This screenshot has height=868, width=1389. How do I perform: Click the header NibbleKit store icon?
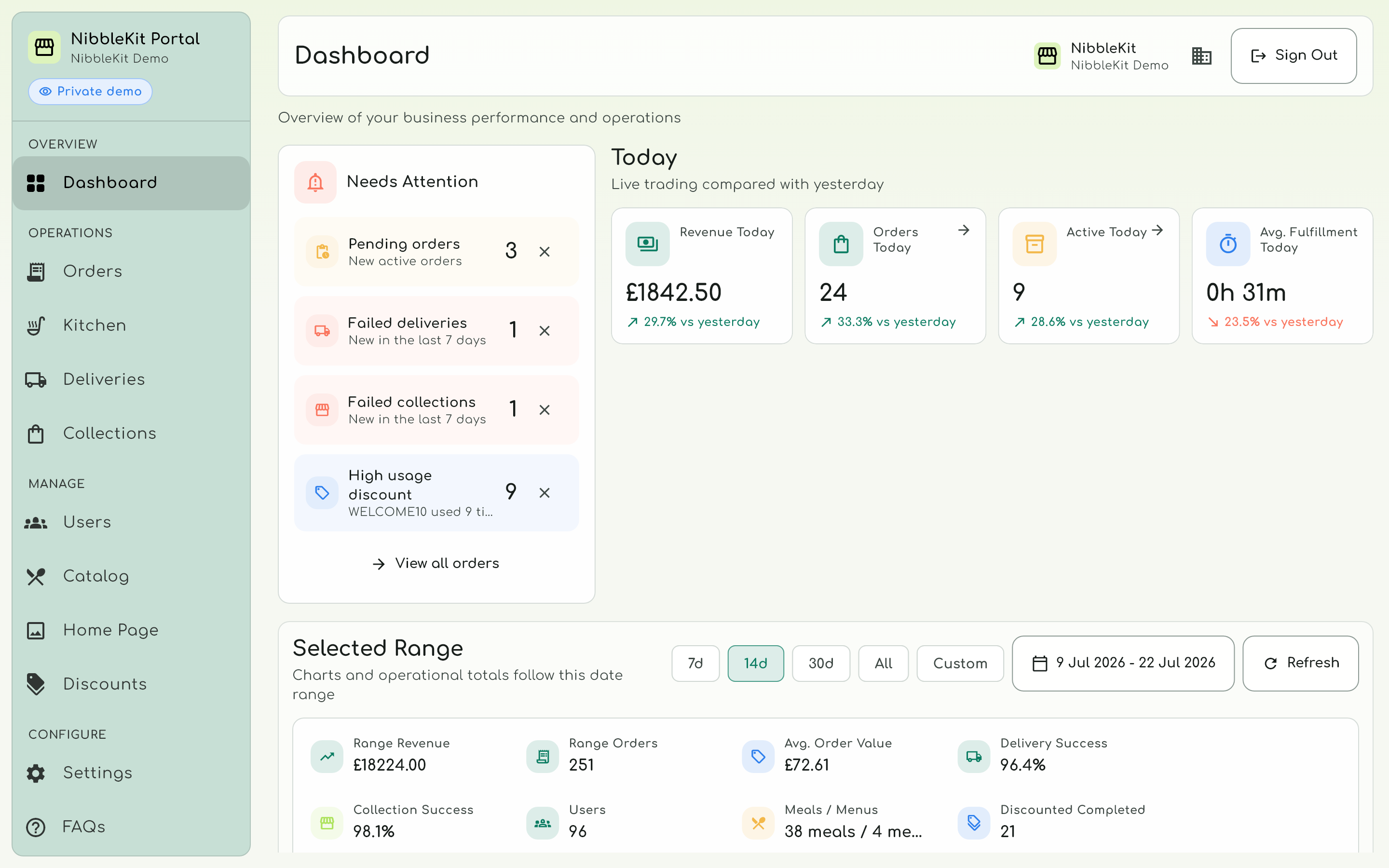[x=1047, y=55]
